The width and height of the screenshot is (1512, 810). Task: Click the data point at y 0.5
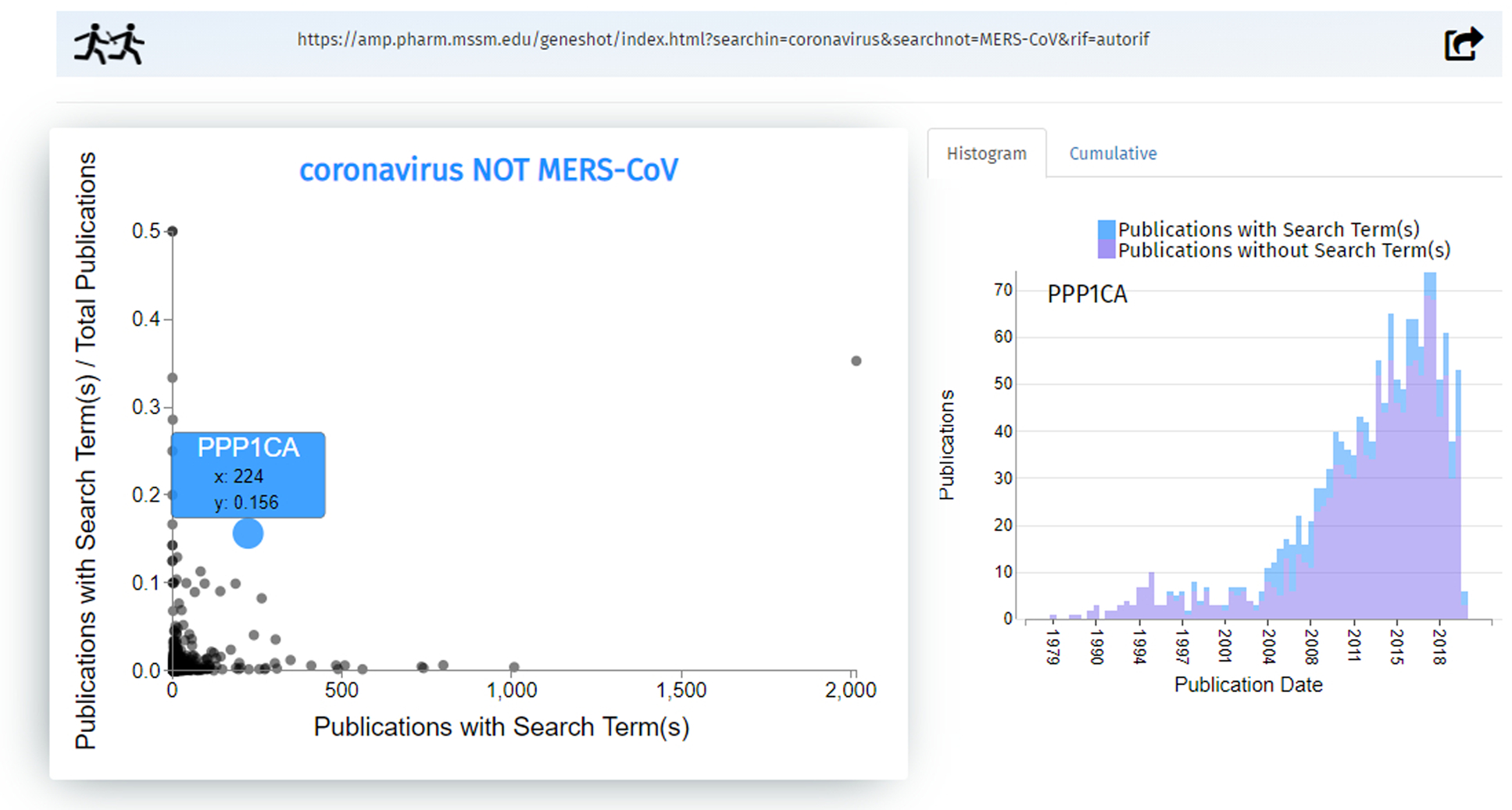[173, 231]
